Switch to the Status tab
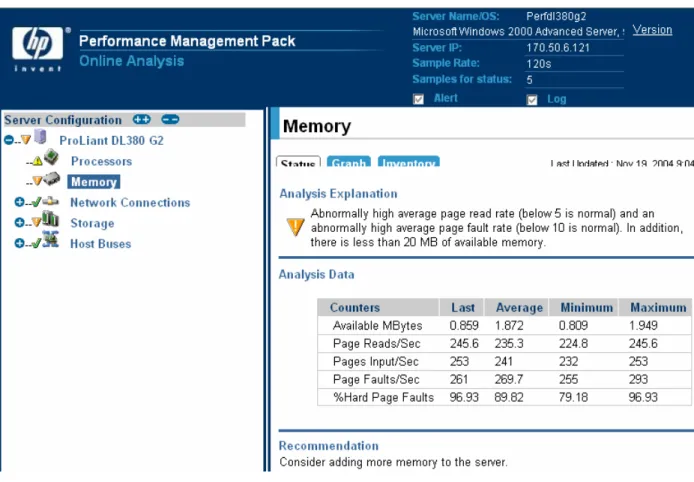Screen dimensions: 694x482 point(298,162)
